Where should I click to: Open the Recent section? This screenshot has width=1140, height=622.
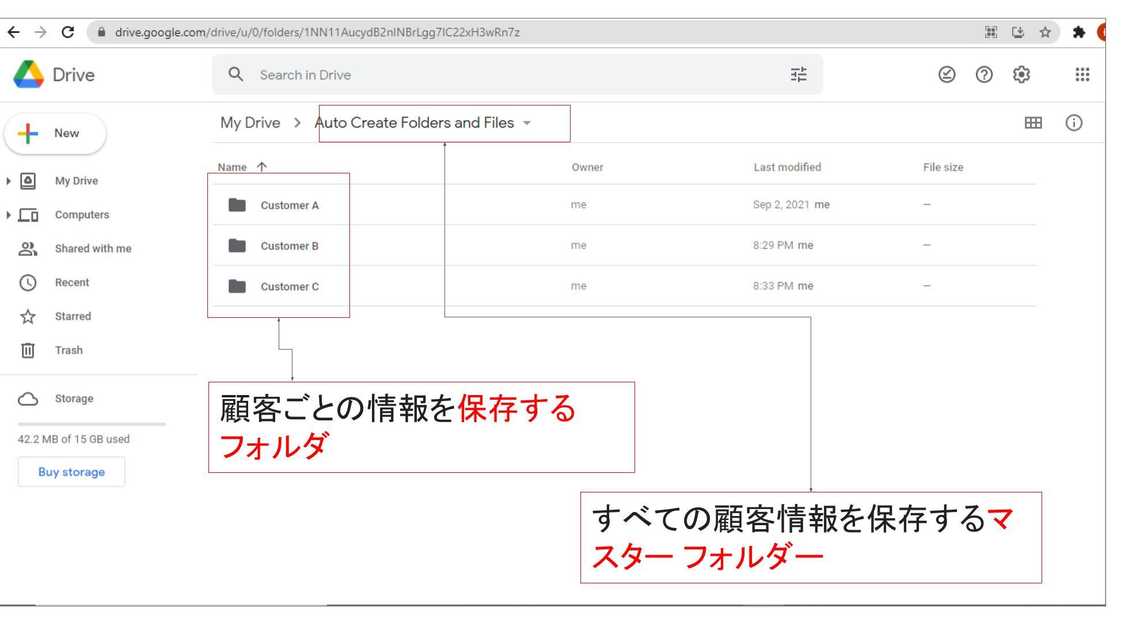(x=71, y=283)
